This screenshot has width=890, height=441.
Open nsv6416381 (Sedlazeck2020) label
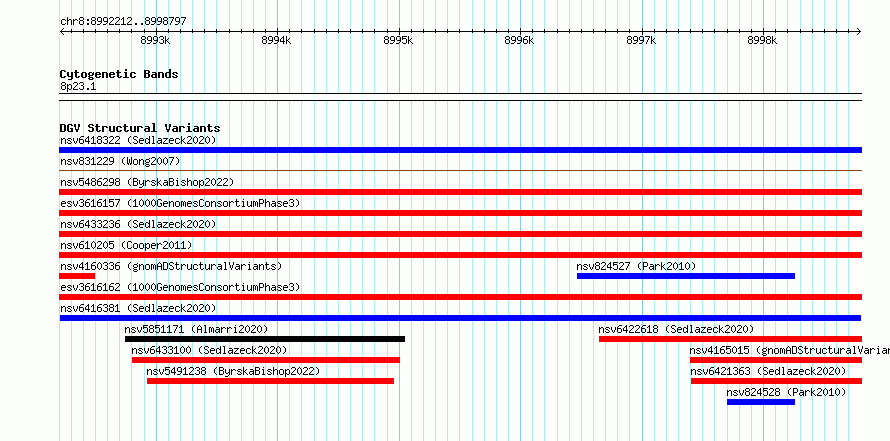click(138, 308)
